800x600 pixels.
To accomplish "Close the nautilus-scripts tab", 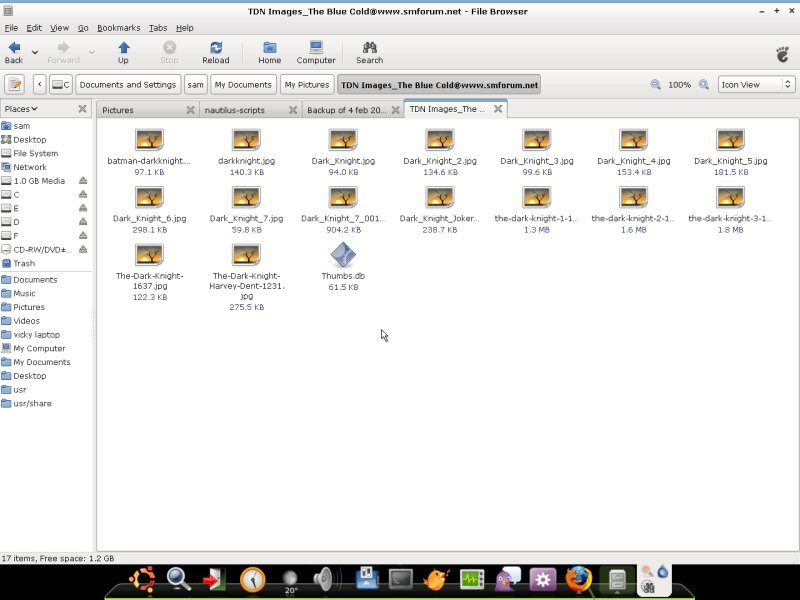I will (x=293, y=110).
